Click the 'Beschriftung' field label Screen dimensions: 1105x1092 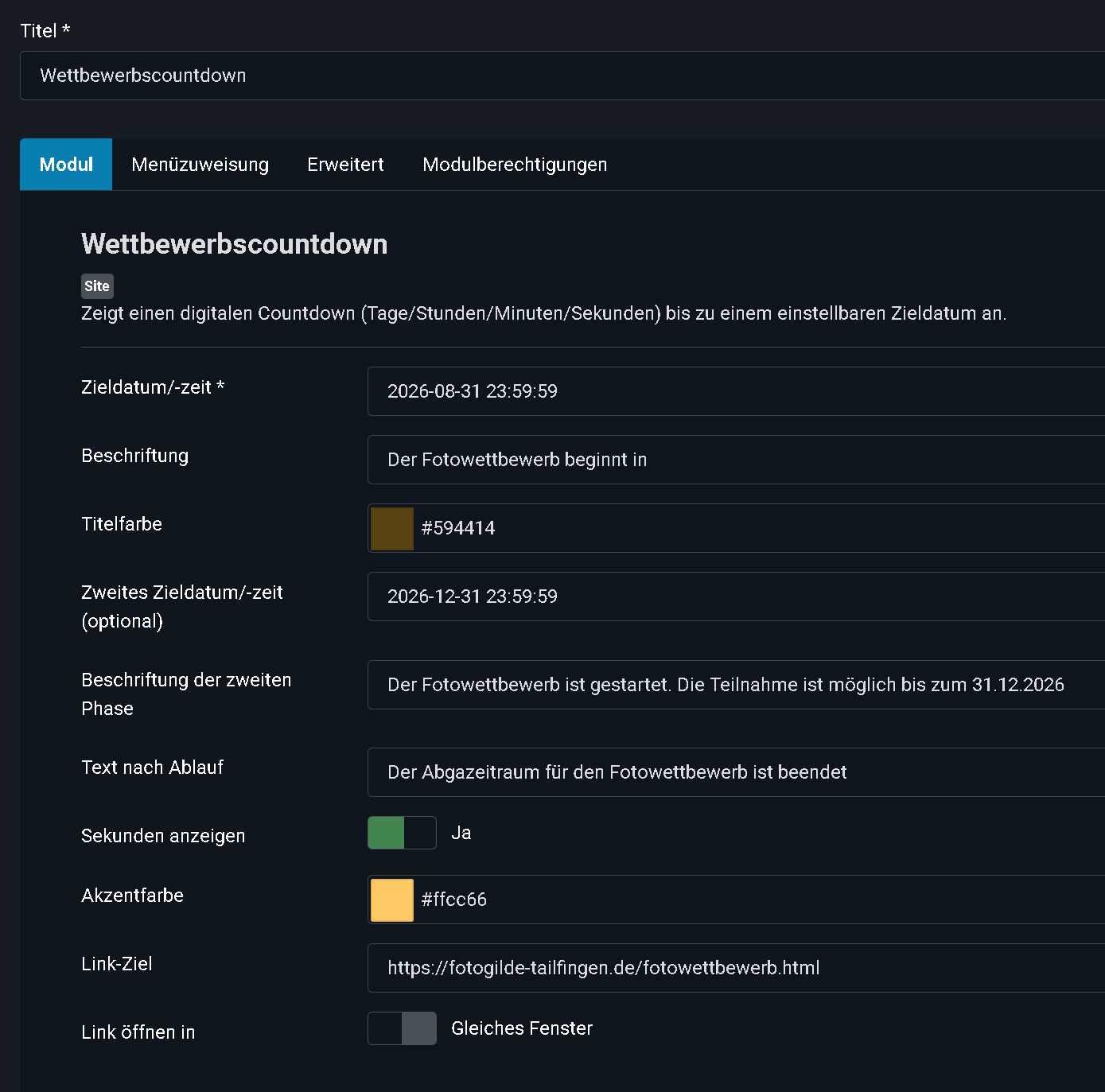click(x=135, y=456)
